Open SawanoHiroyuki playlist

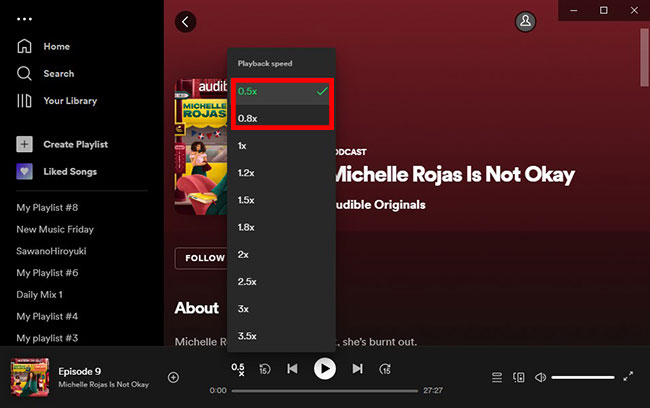click(x=51, y=251)
